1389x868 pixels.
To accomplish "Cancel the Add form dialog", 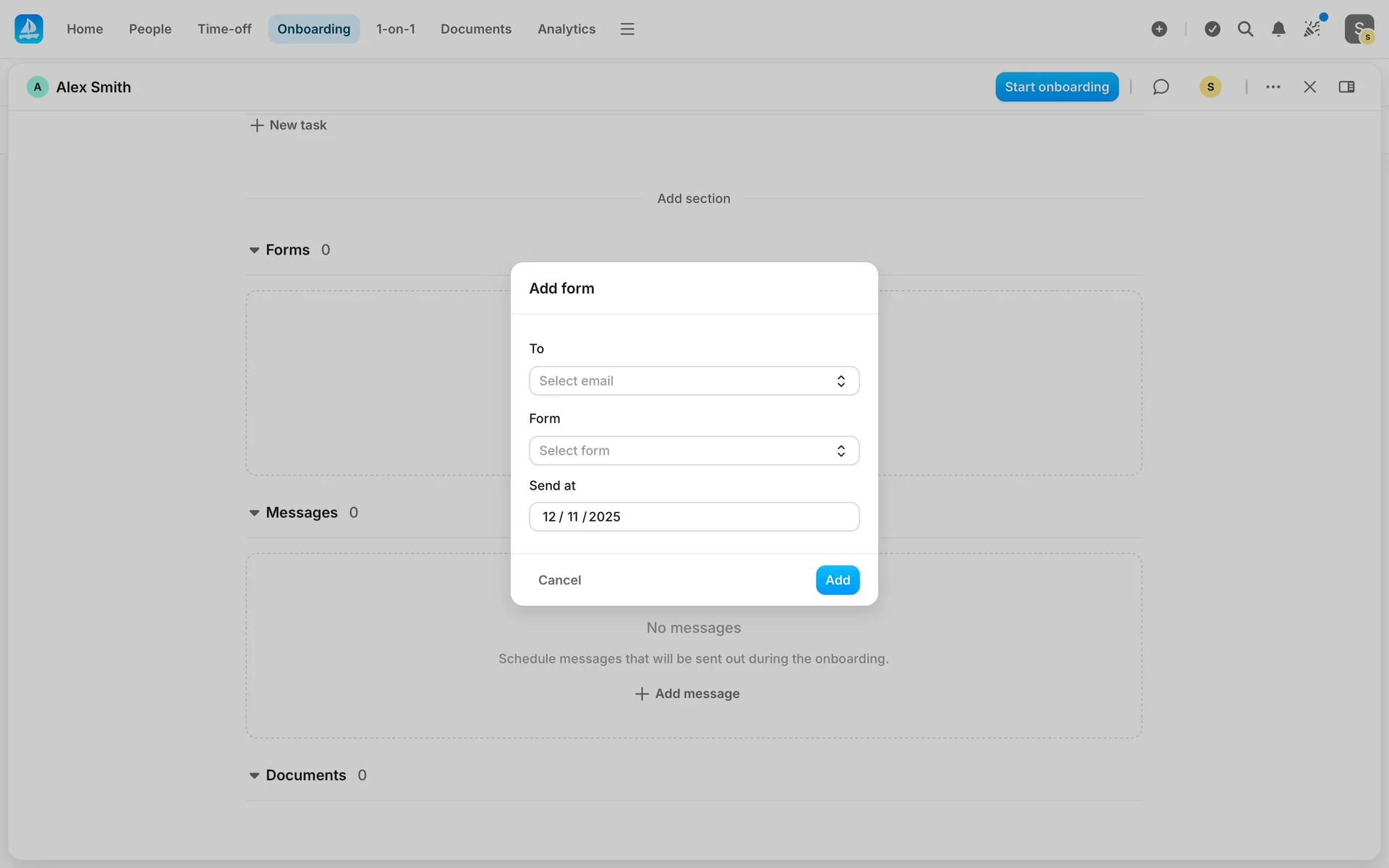I will click(x=559, y=580).
